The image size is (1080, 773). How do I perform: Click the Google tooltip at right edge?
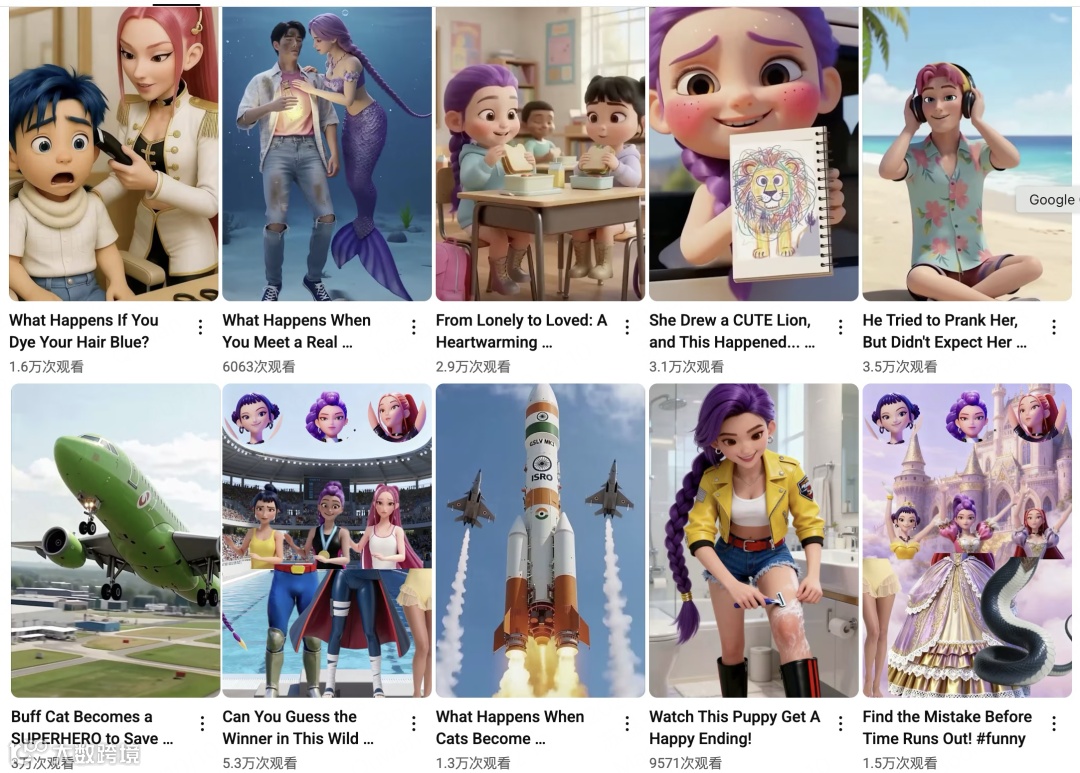click(1048, 200)
